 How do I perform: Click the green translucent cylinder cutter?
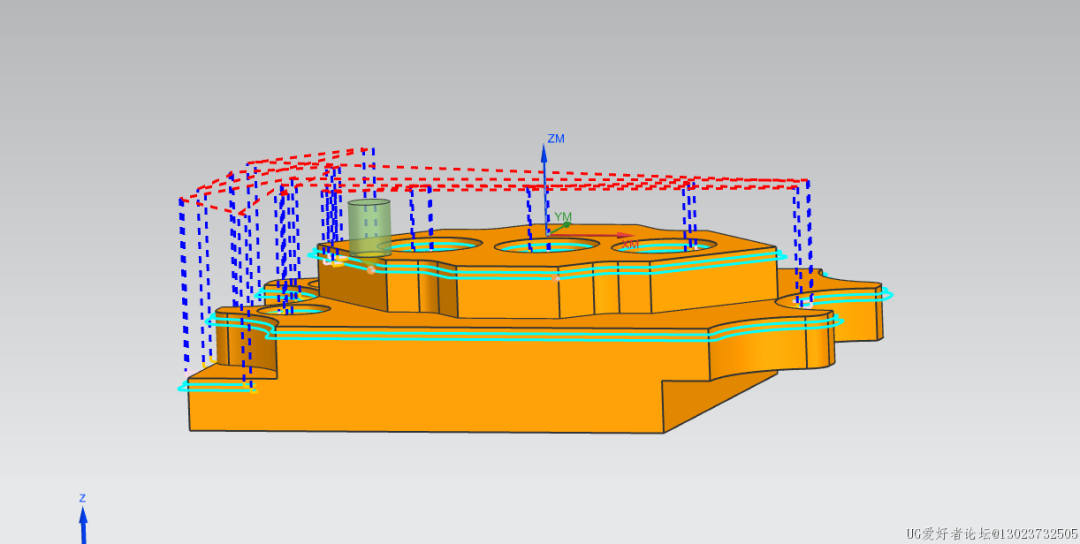click(369, 228)
